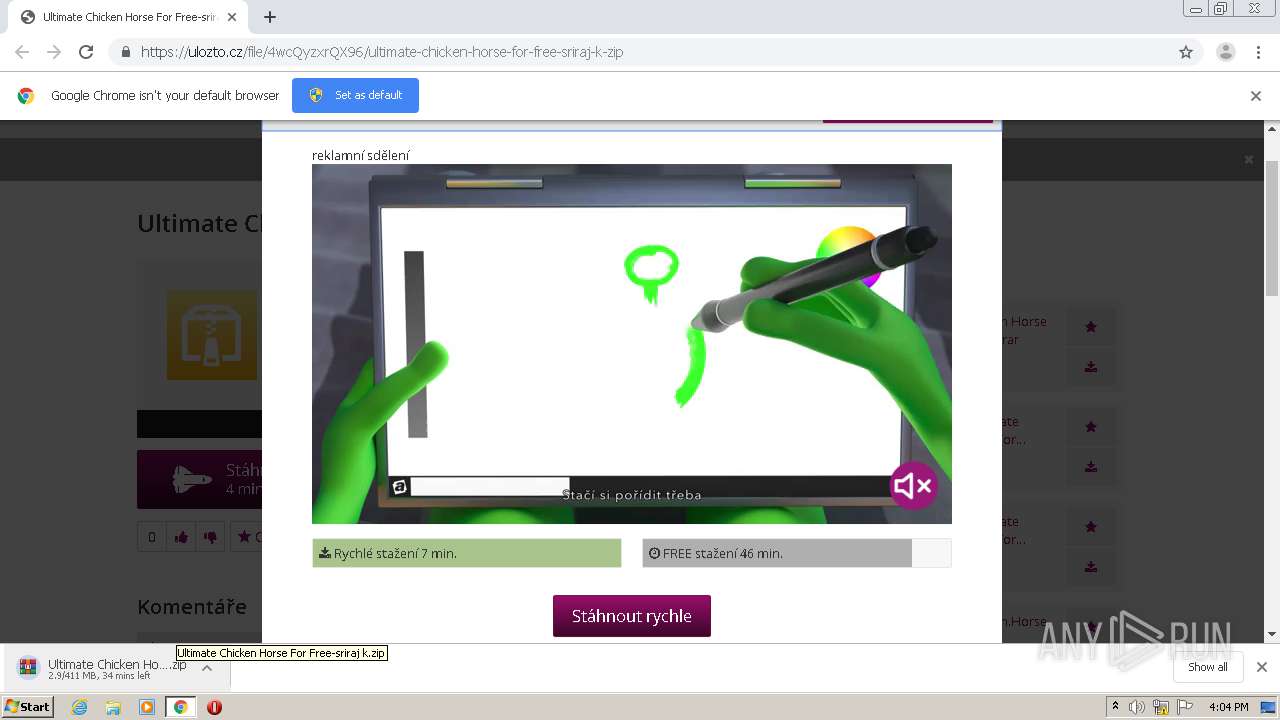
Task: Click the first related file star icon
Action: pos(1091,327)
